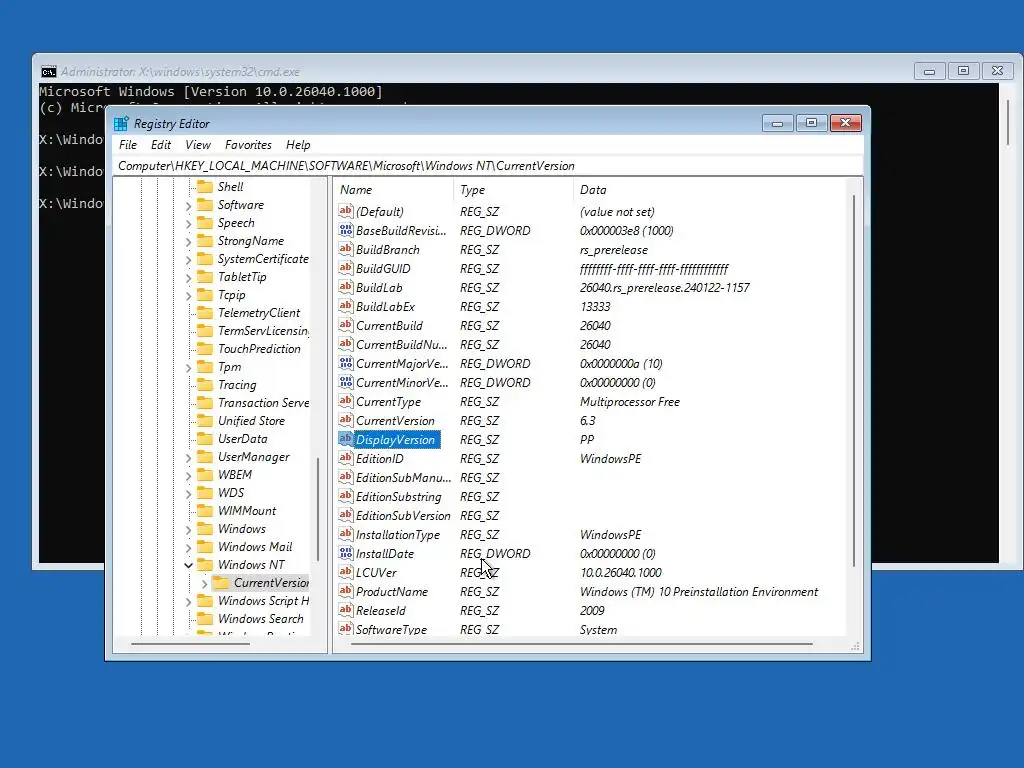Click the CurrentMajorVersion DWORD icon
Screen dimensions: 1024x768
[x=345, y=363]
